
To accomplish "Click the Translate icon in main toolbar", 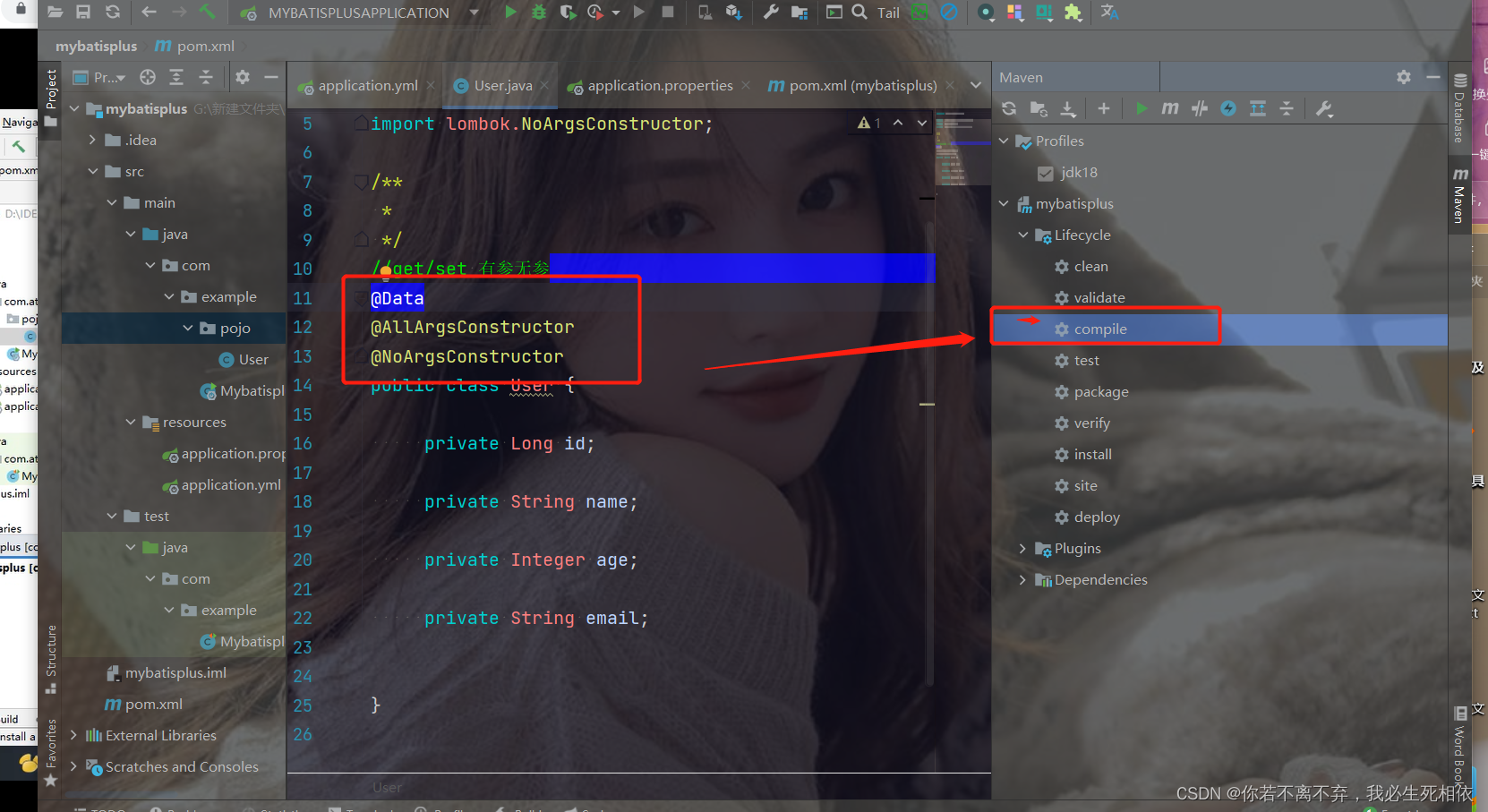I will pos(1109,12).
